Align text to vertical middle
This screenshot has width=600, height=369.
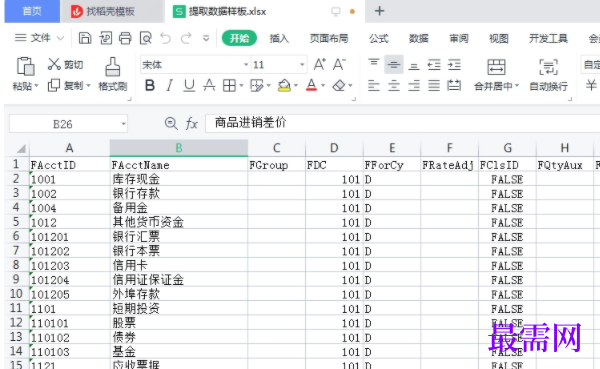click(394, 65)
